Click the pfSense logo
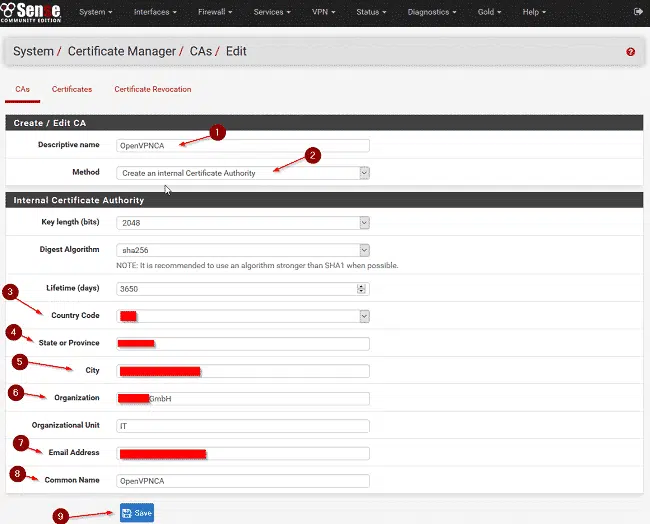This screenshot has height=524, width=650. [x=31, y=12]
